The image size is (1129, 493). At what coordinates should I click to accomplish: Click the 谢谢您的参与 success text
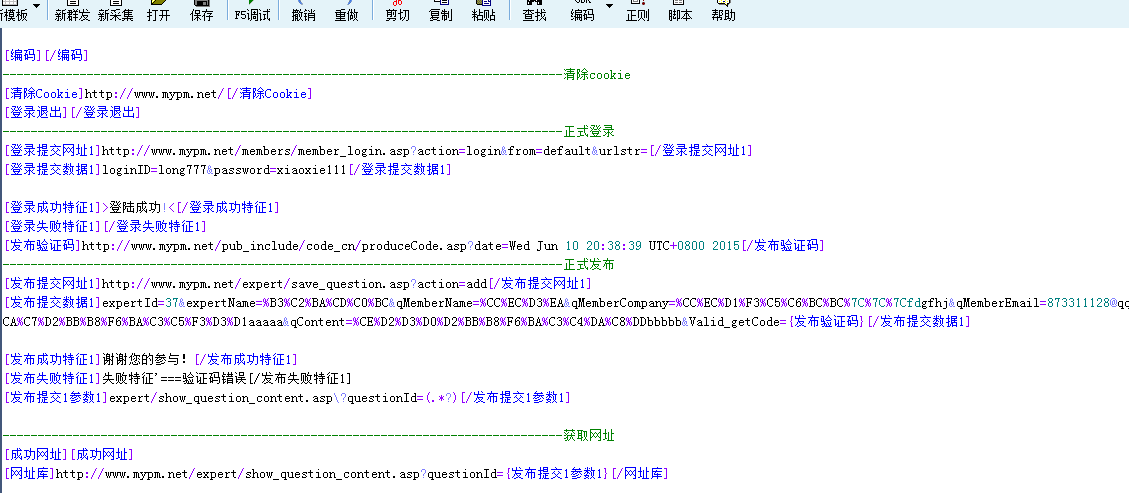[x=147, y=360]
